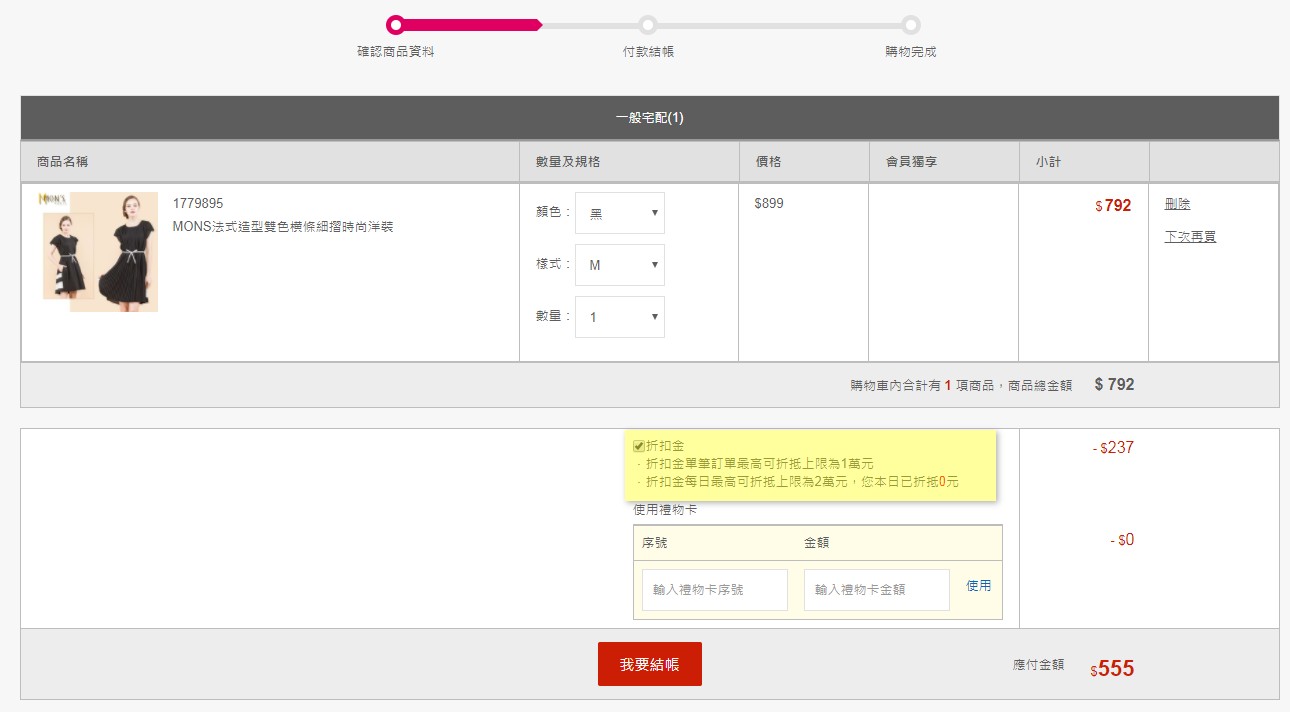Focus the 輸入禮物卡金額 input field
Screen dimensions: 1290x712
877,590
